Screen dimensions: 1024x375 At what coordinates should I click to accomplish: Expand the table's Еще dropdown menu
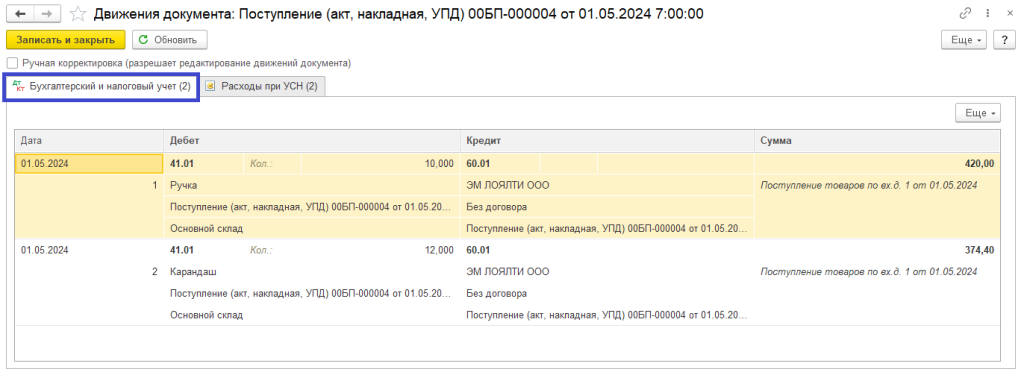(978, 113)
